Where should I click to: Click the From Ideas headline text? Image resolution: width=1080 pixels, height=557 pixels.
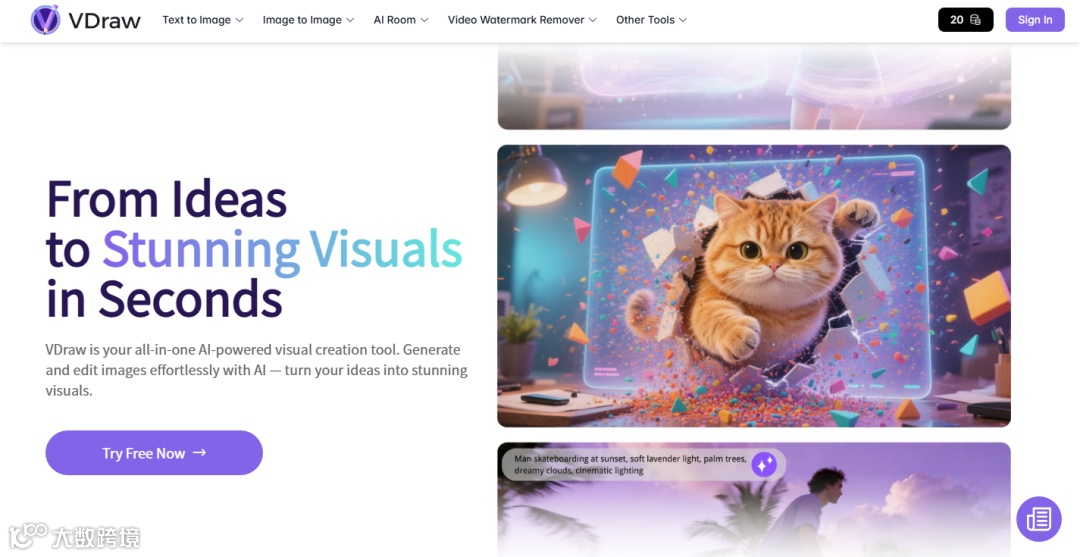tap(167, 200)
